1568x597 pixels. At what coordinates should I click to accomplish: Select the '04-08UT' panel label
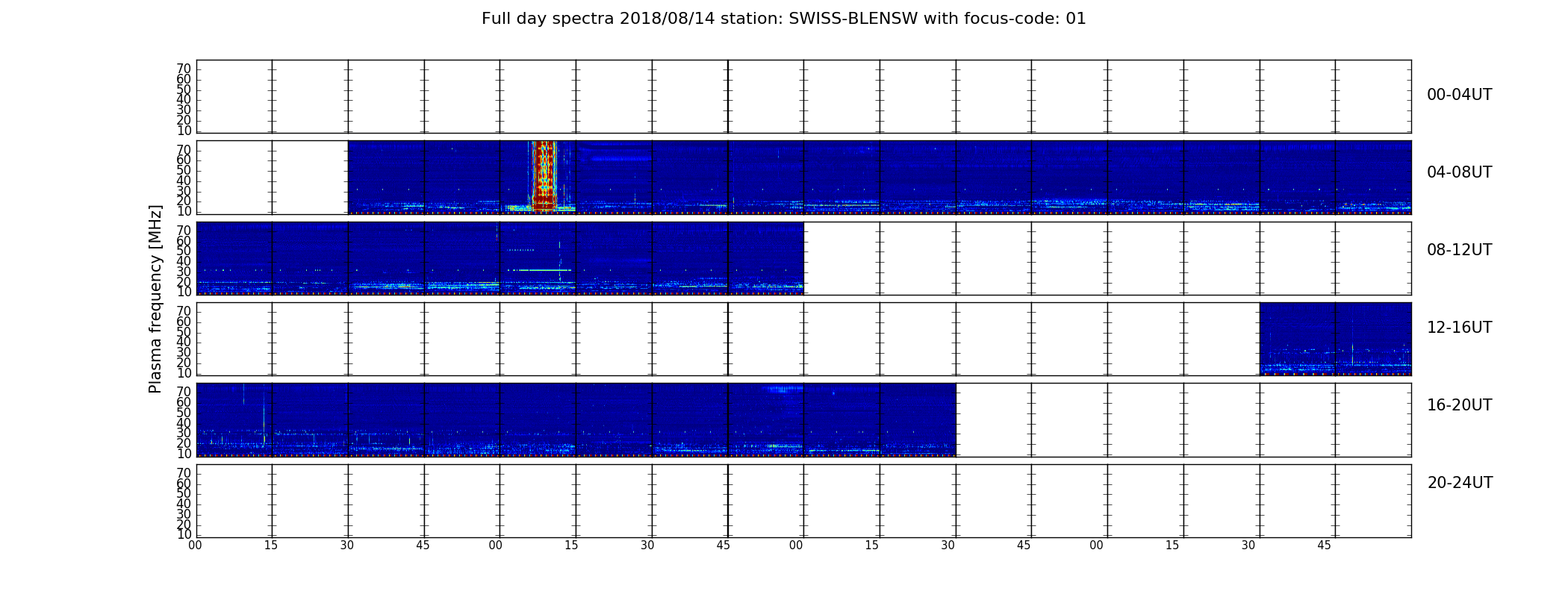click(1459, 172)
